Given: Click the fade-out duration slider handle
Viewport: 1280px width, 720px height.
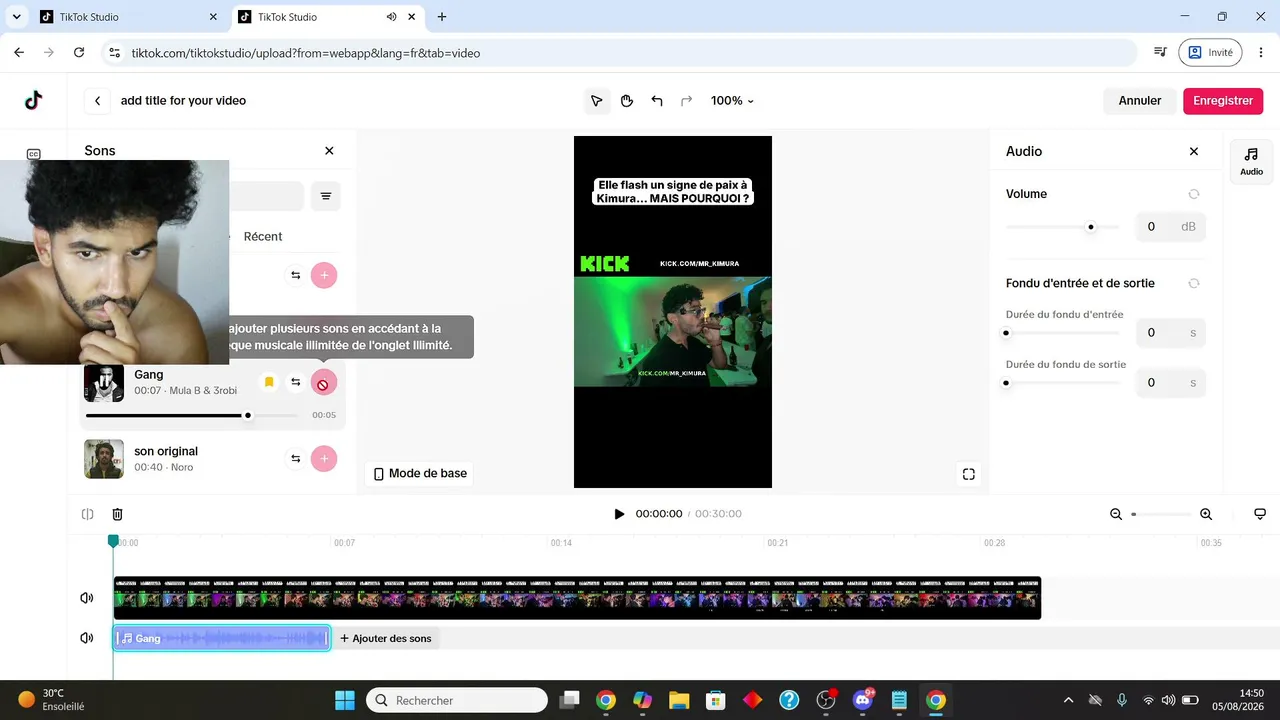Looking at the screenshot, I should point(1006,383).
